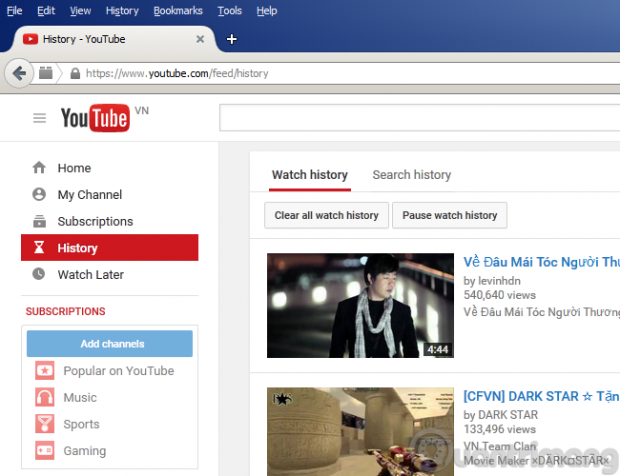Switch to the Watch history tab

click(310, 175)
